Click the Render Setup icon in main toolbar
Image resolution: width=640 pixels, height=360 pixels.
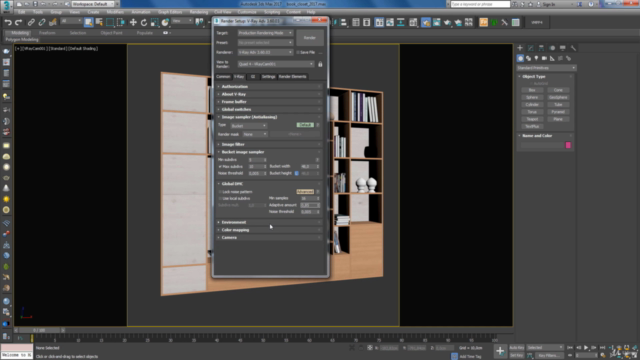426,22
